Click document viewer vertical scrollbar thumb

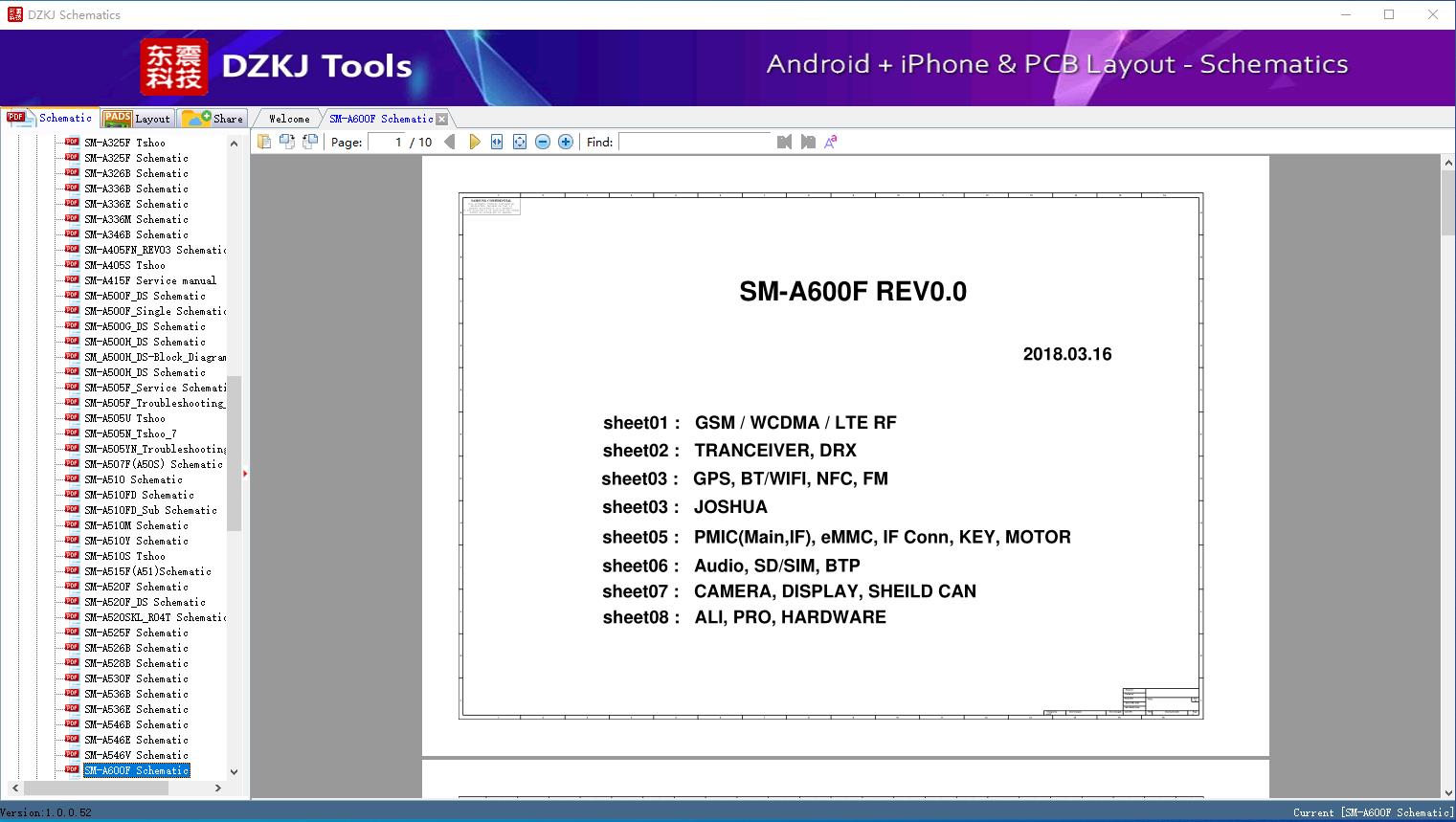[x=1447, y=204]
